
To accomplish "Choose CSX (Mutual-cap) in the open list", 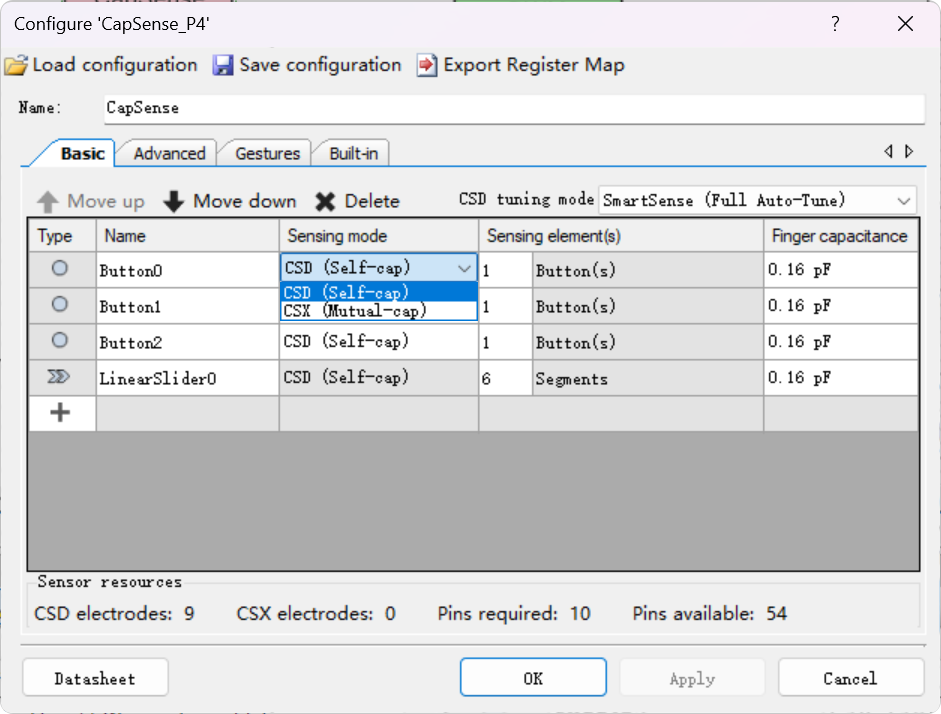I will click(x=379, y=310).
